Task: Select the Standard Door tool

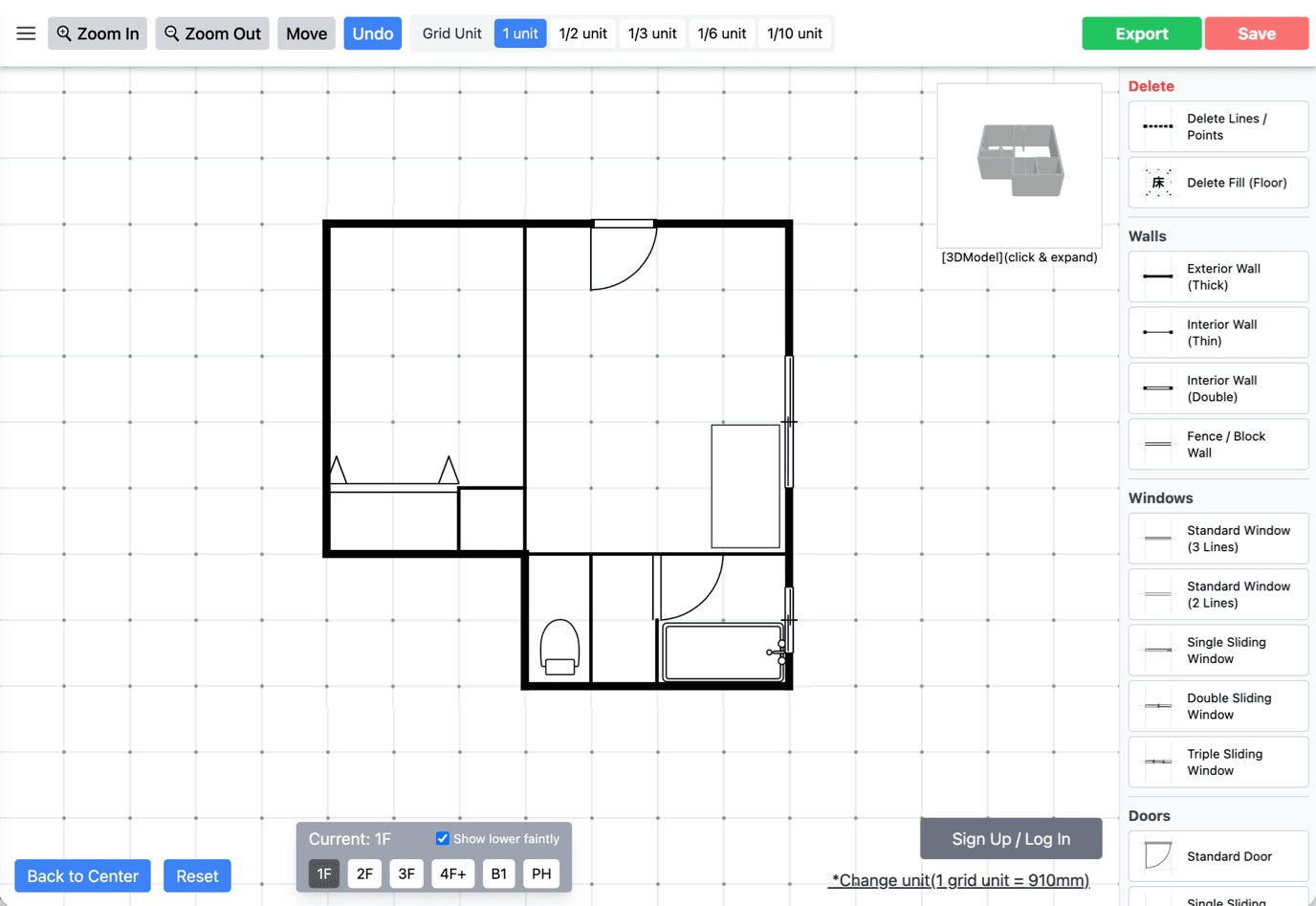Action: click(1217, 856)
